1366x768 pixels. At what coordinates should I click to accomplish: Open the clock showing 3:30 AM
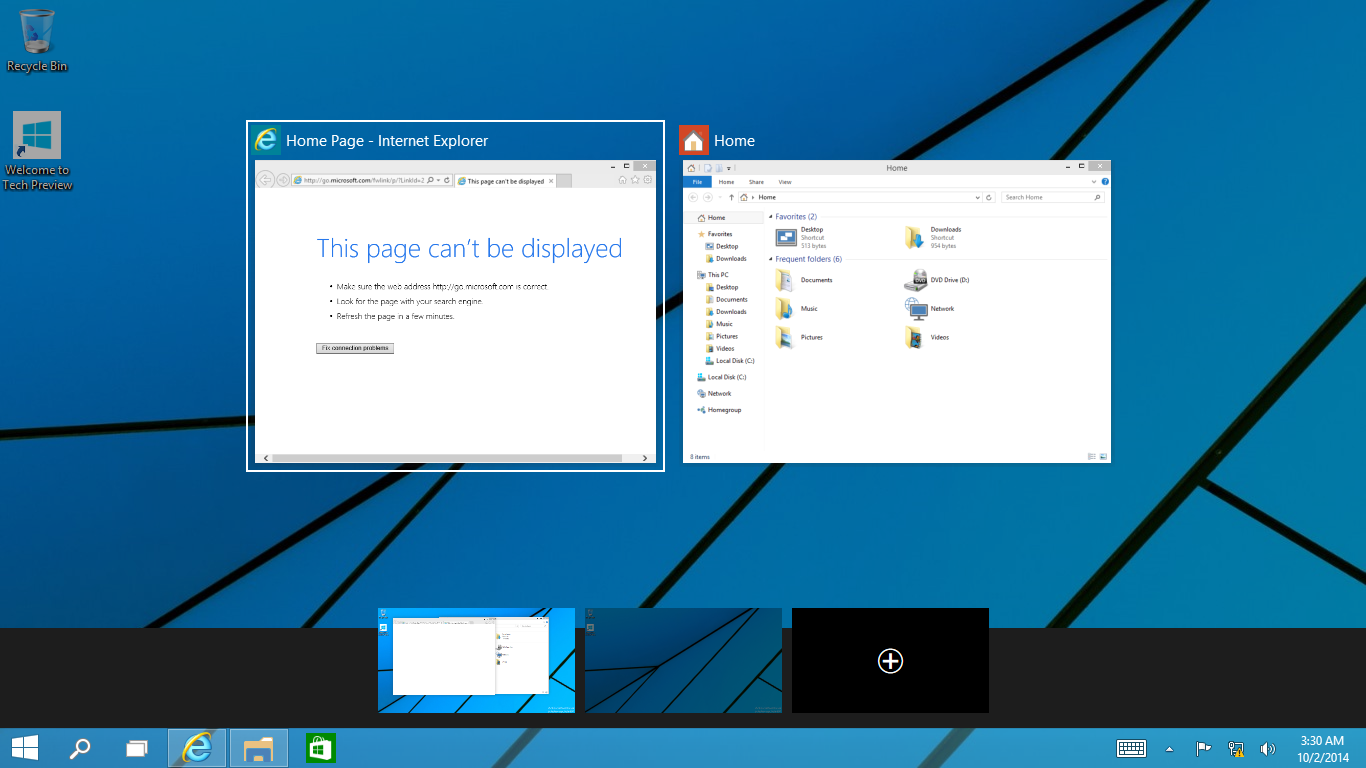[1322, 748]
